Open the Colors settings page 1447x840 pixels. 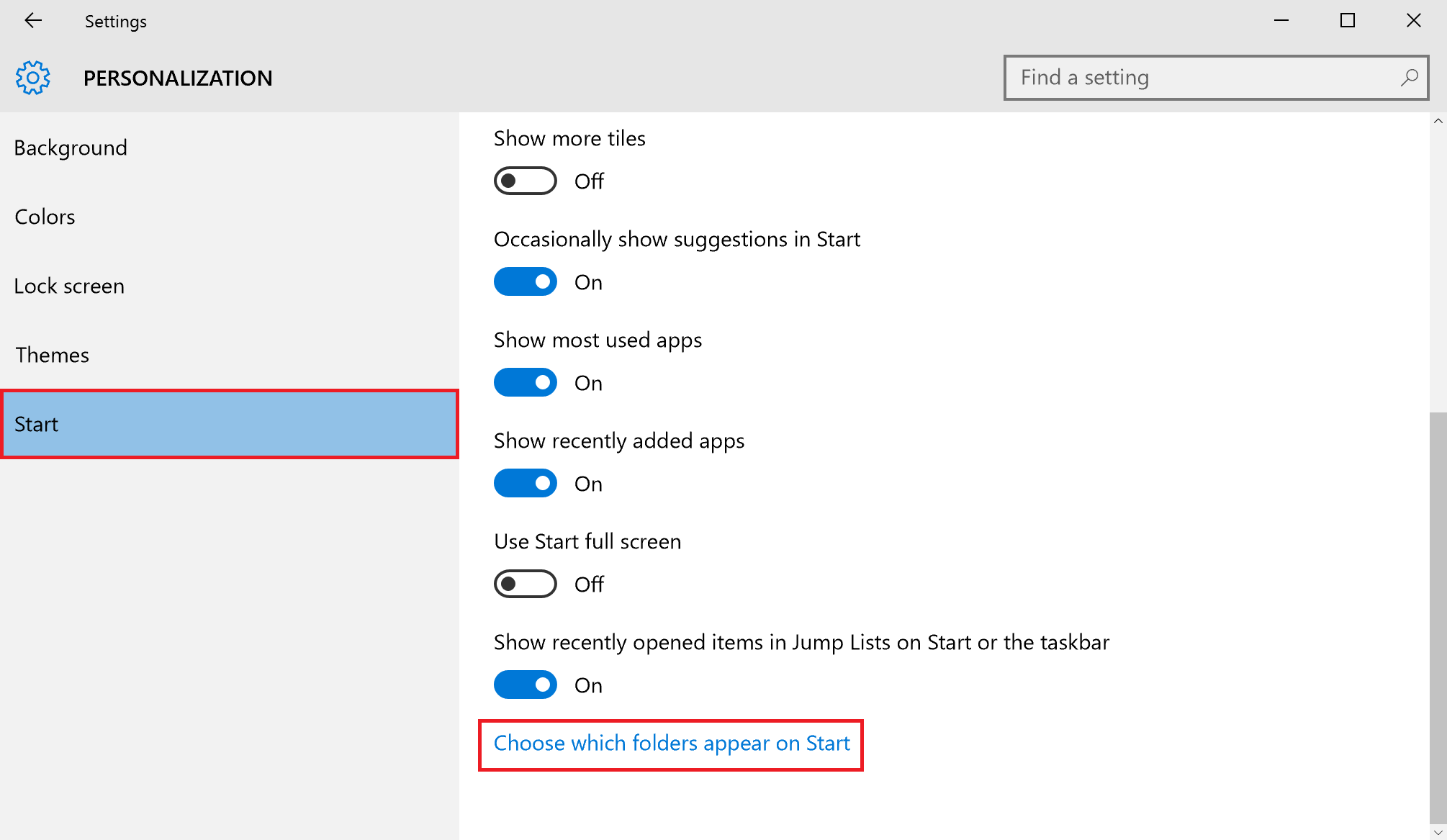coord(45,217)
